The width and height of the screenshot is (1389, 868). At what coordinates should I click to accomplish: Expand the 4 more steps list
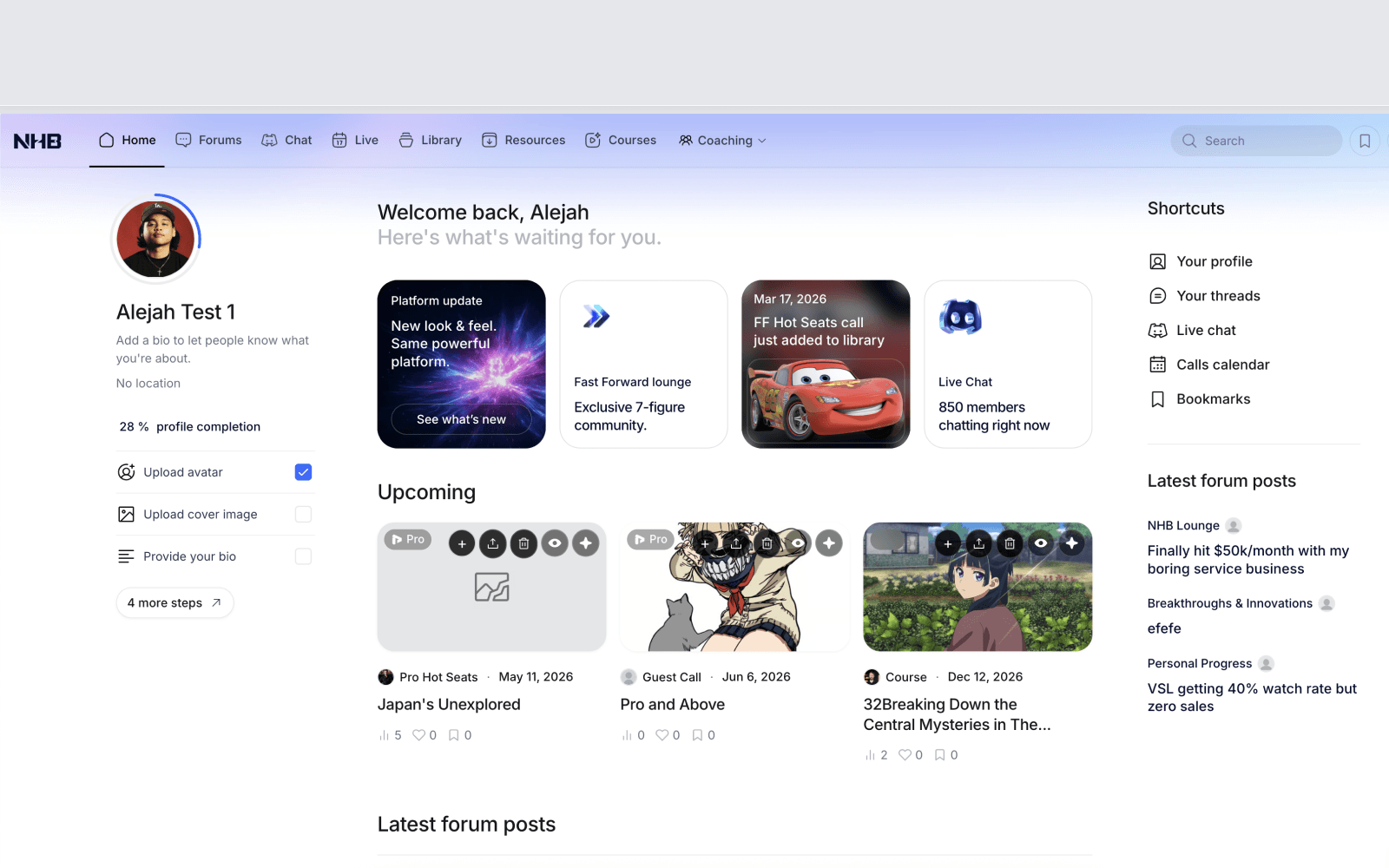pyautogui.click(x=174, y=603)
